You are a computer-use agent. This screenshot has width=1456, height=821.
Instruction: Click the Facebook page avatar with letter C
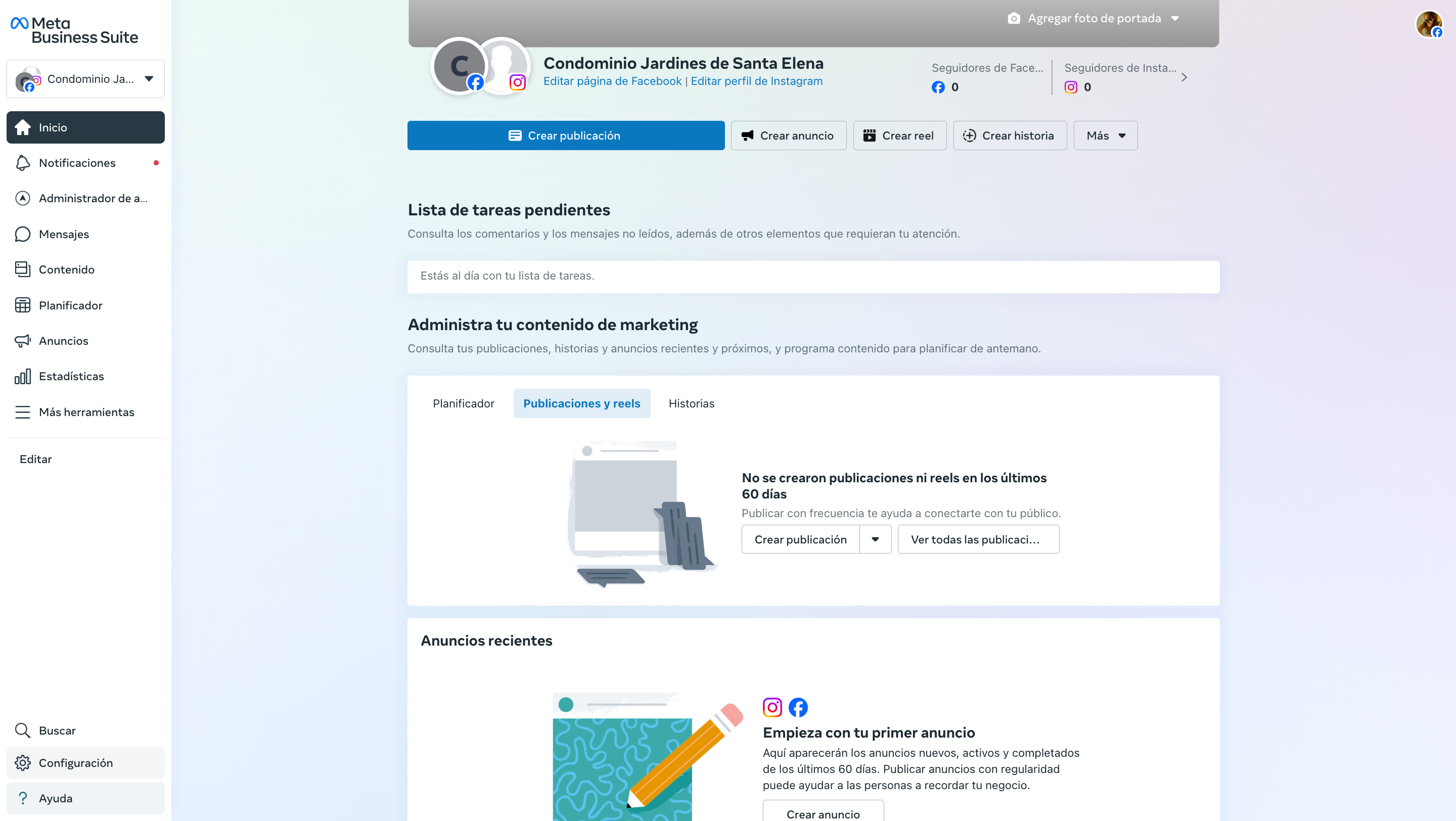tap(459, 66)
